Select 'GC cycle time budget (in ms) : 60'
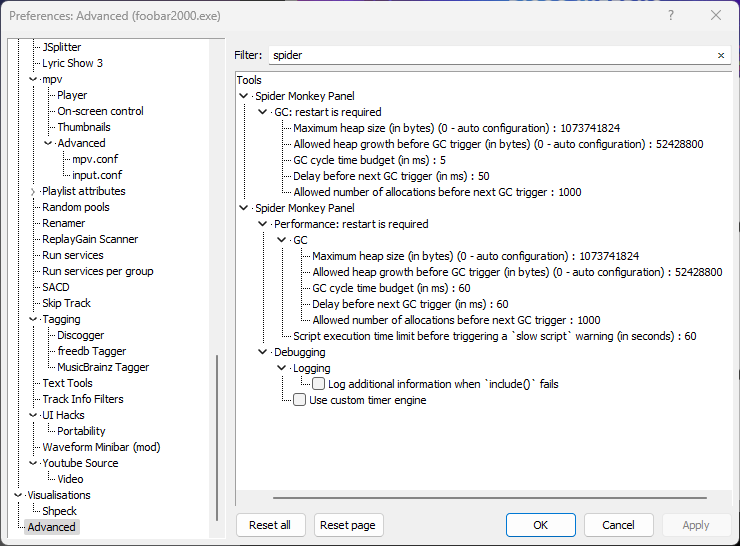This screenshot has height=546, width=740. pos(391,288)
